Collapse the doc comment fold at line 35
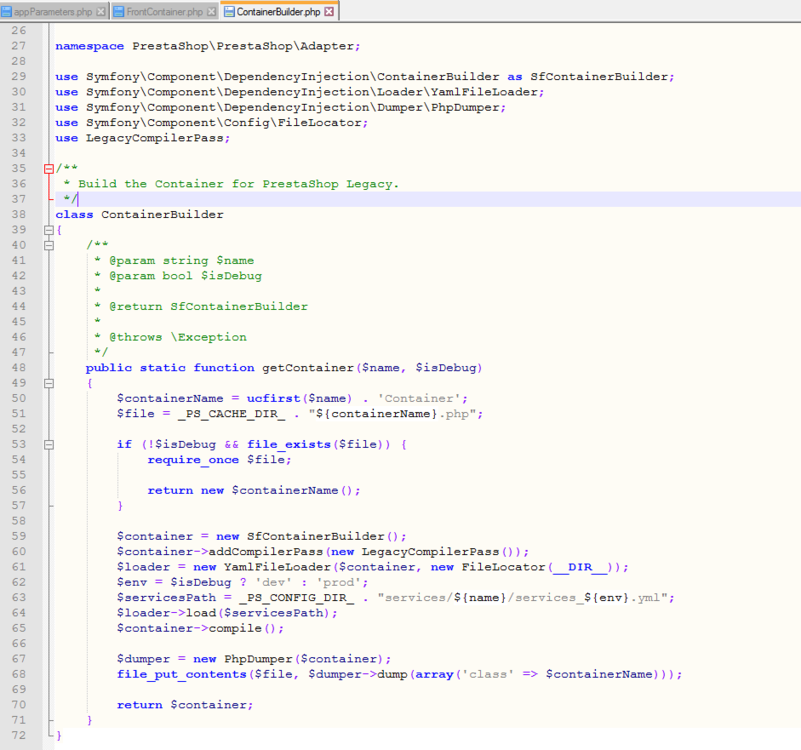 point(48,168)
